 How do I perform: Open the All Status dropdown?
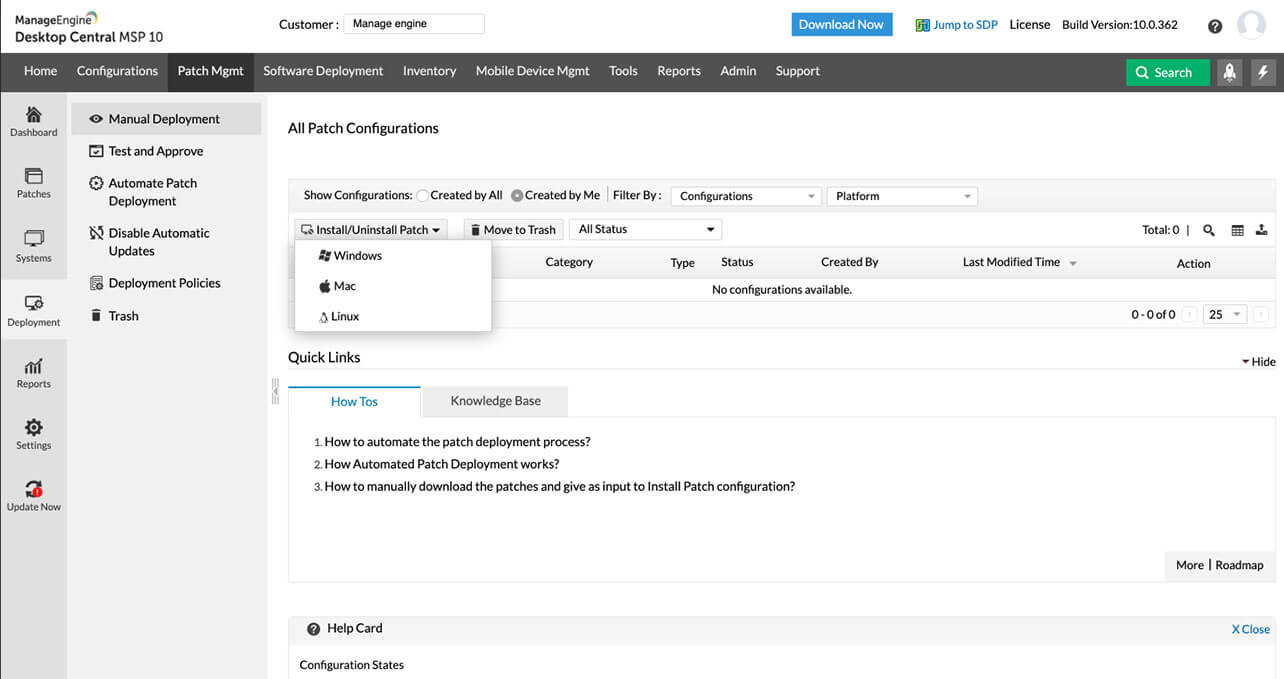tap(645, 229)
